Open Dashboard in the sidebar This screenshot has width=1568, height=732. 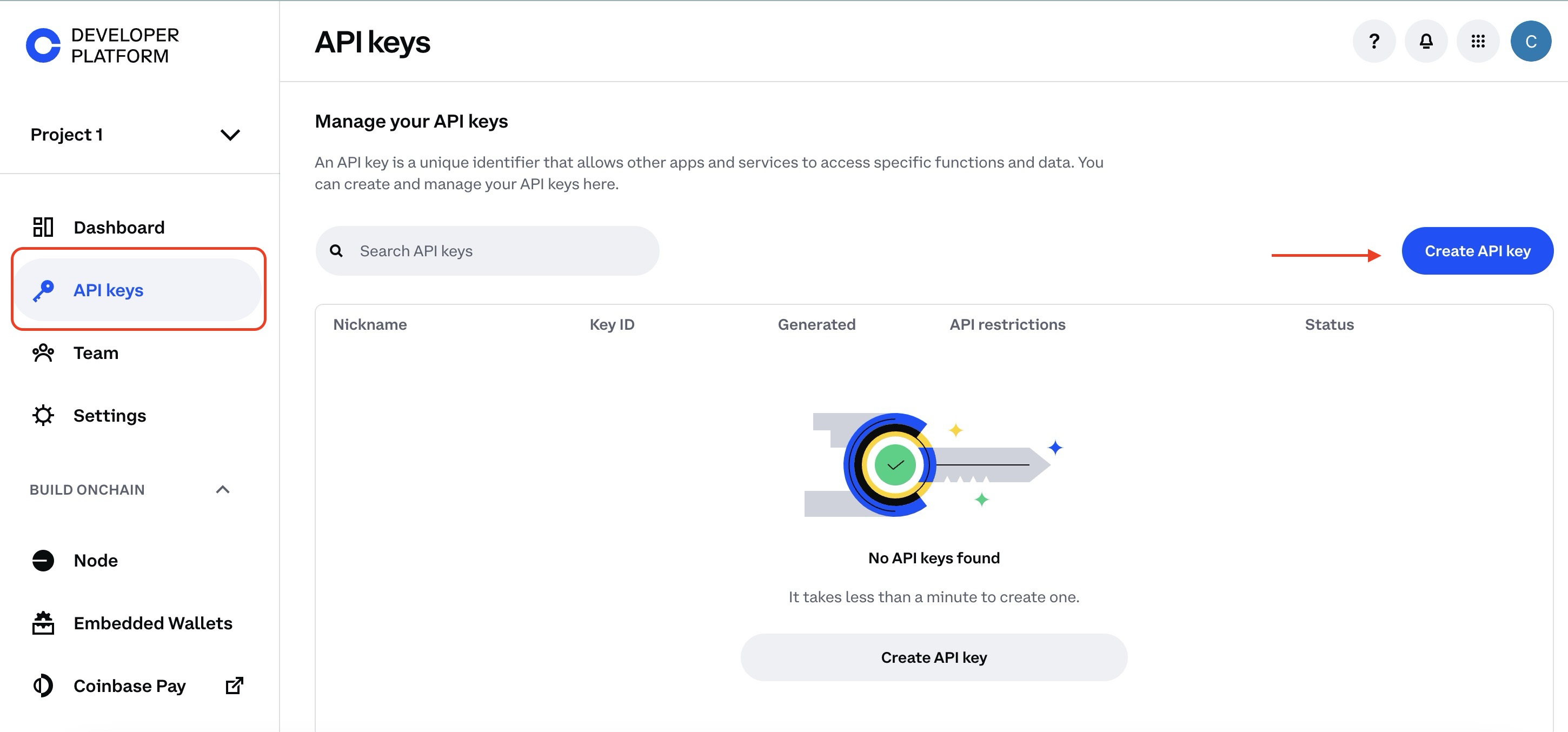pyautogui.click(x=137, y=227)
